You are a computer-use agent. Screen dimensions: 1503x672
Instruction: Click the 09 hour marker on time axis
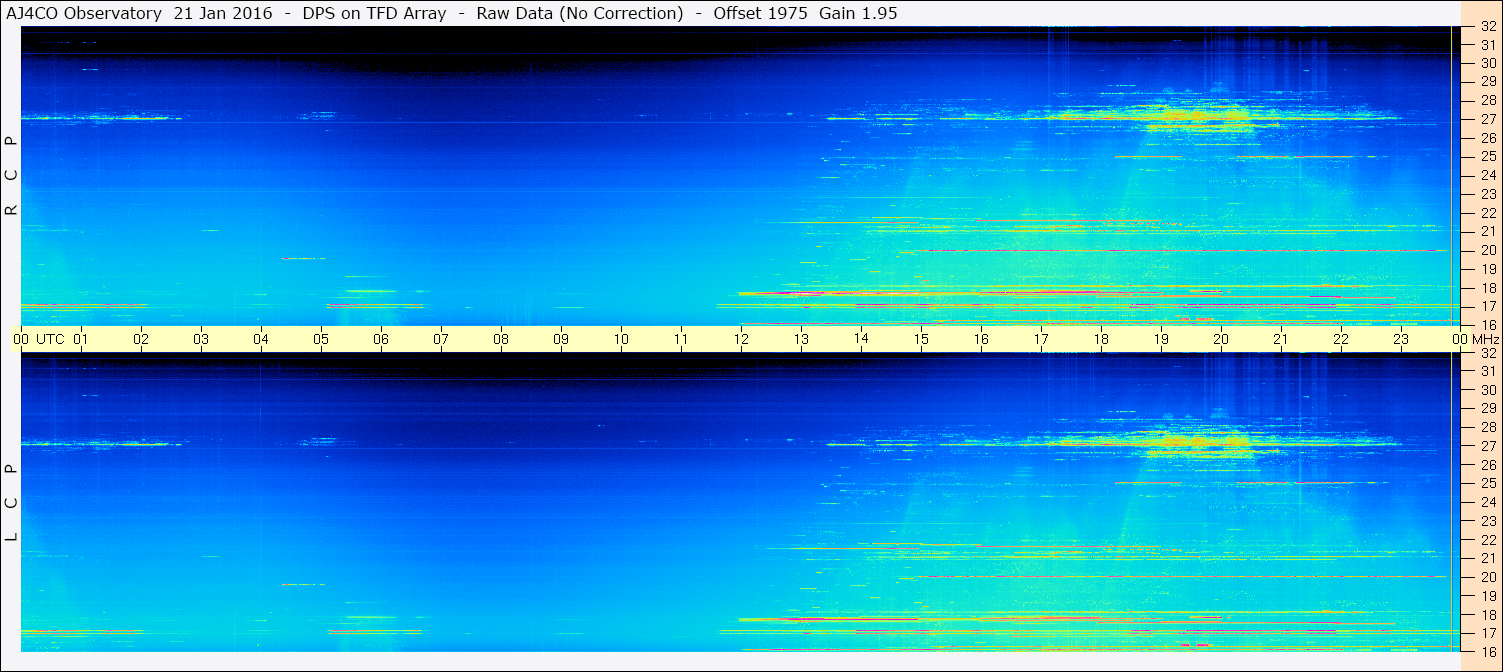(561, 339)
